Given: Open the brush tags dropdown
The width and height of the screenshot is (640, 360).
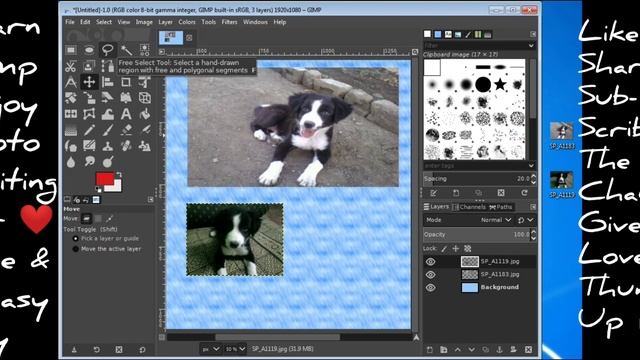Looking at the screenshot, I should (x=531, y=166).
